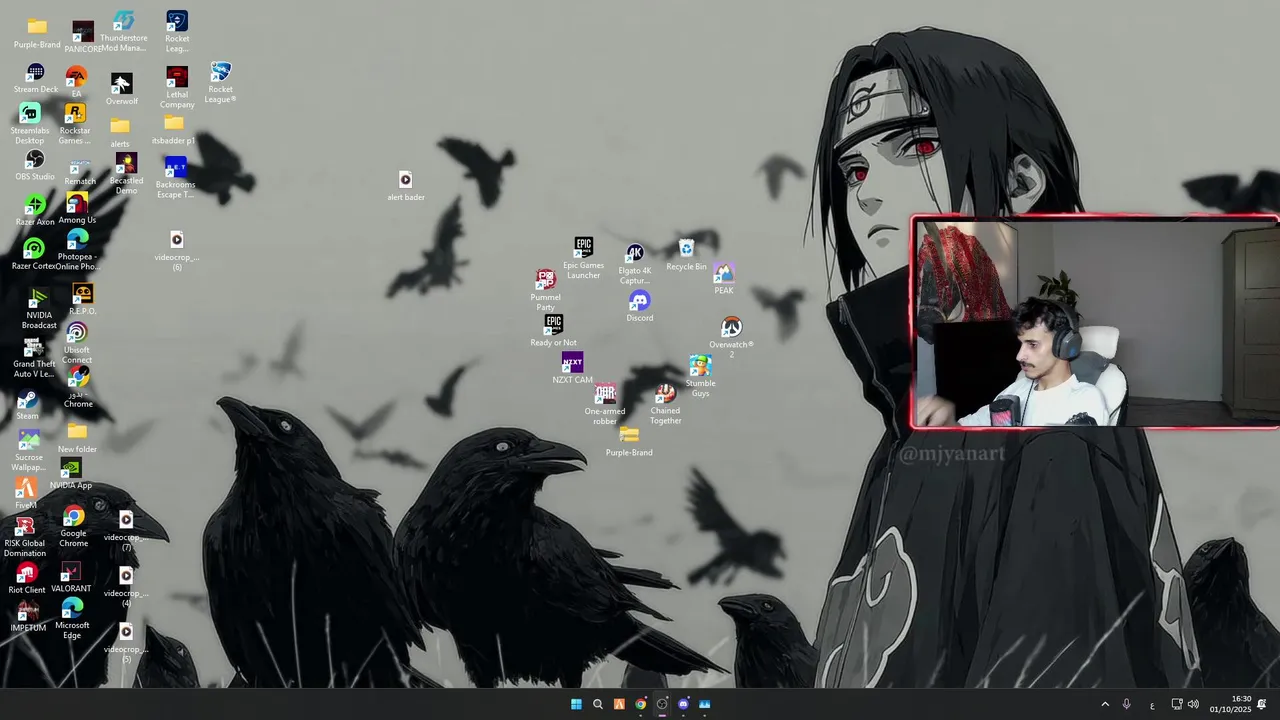Select the NVIDIA Broadcast icon

click(x=39, y=309)
